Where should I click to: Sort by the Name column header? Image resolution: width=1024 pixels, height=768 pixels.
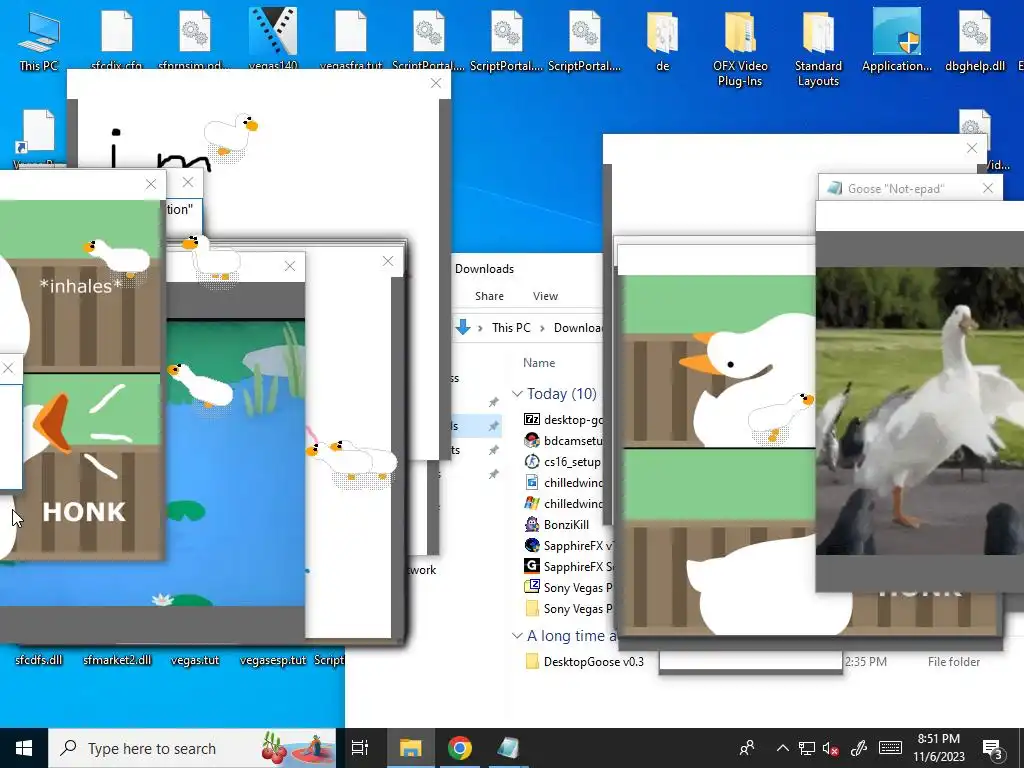[x=539, y=363]
